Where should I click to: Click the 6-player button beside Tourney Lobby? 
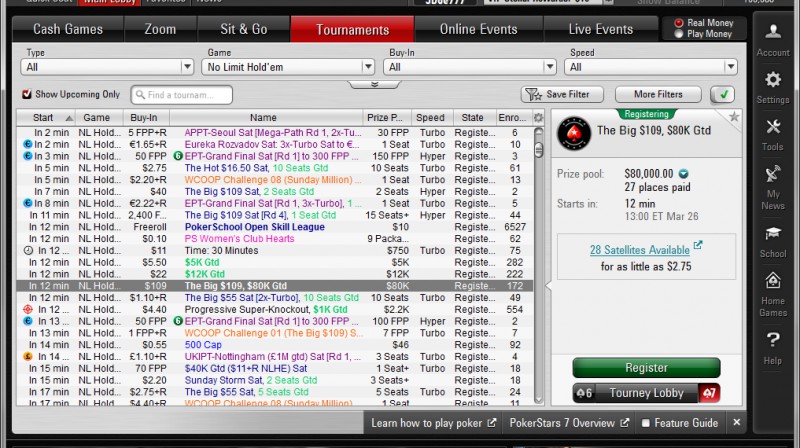click(584, 393)
